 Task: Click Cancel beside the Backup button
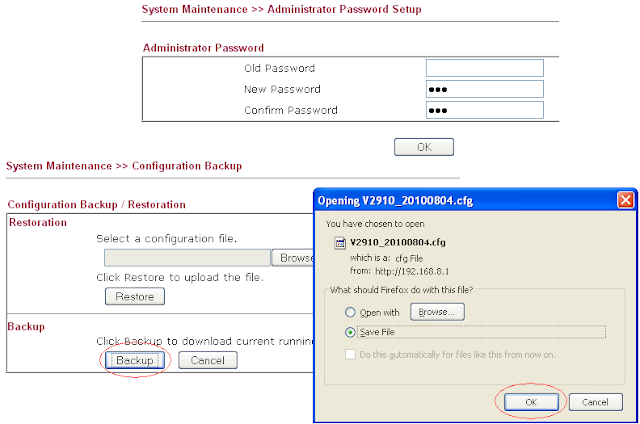208,360
